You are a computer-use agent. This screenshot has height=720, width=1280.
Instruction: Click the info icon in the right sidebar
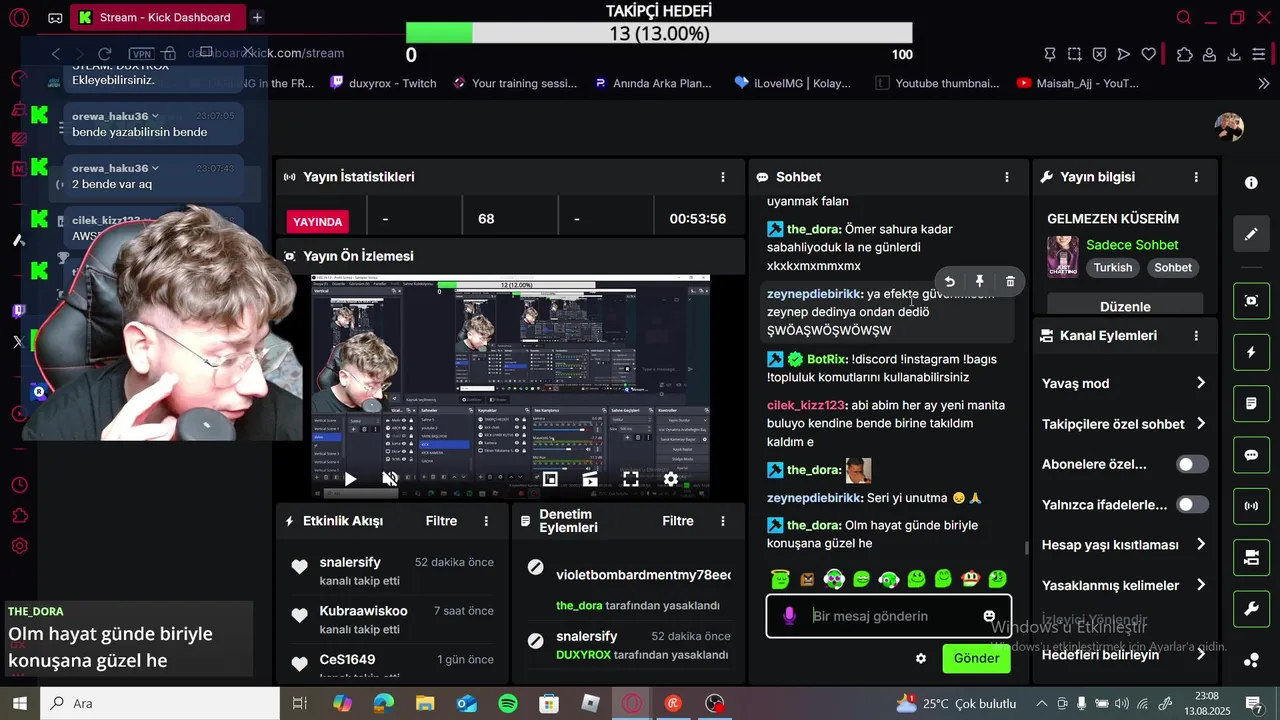(1251, 183)
